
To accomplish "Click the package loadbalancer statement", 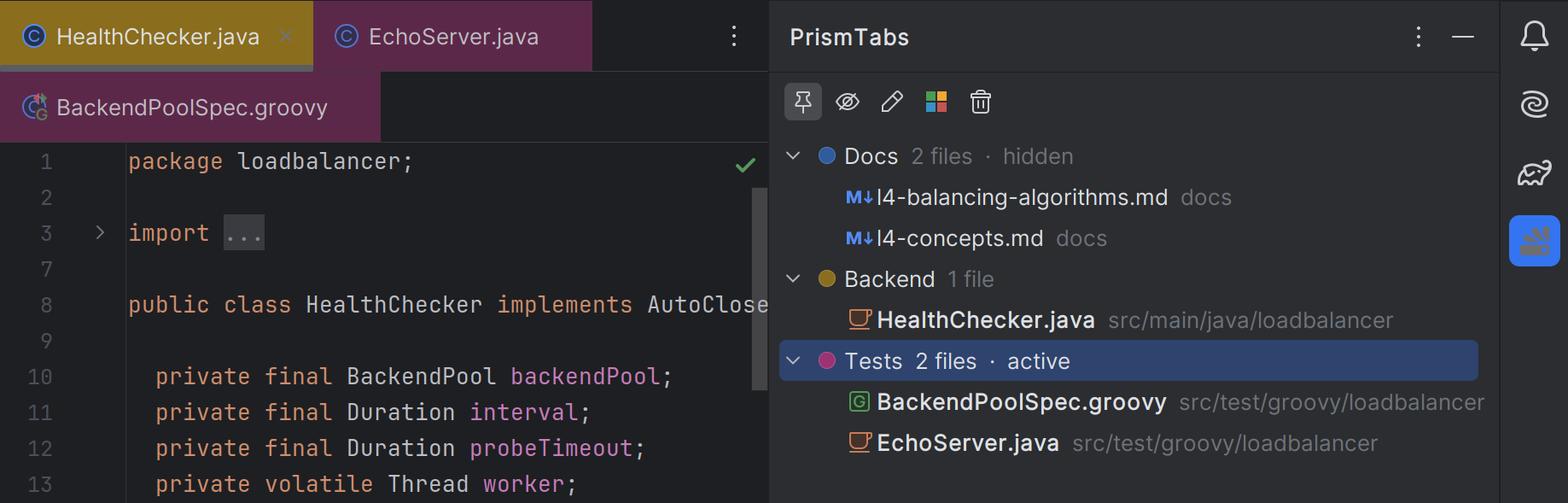I will (271, 161).
